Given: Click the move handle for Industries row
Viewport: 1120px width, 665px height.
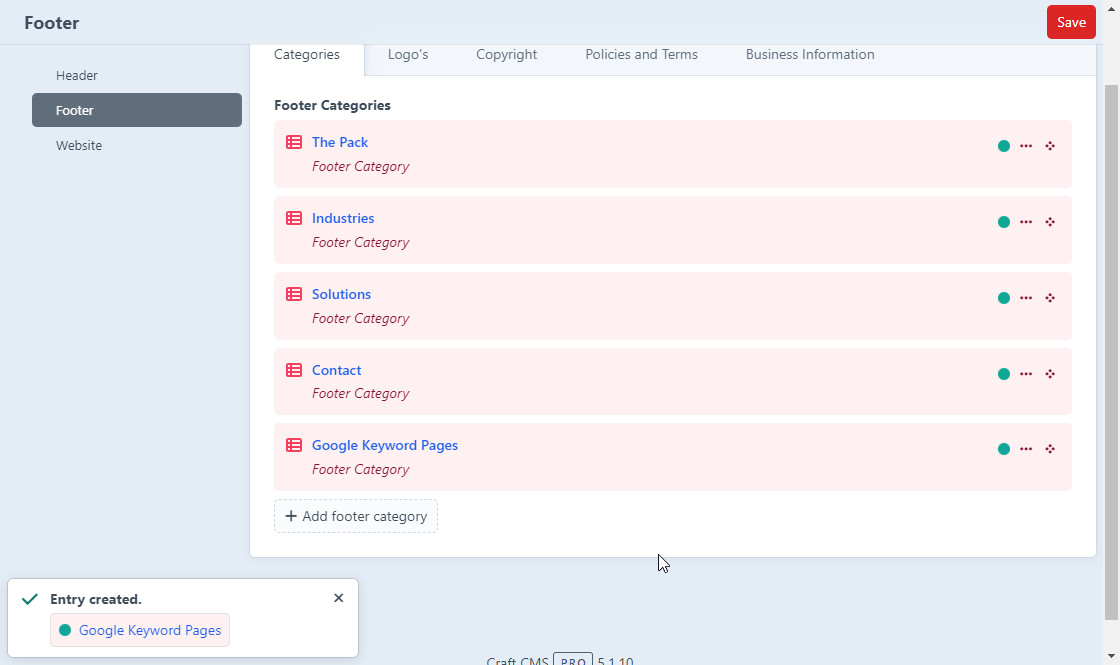Looking at the screenshot, I should (1050, 222).
